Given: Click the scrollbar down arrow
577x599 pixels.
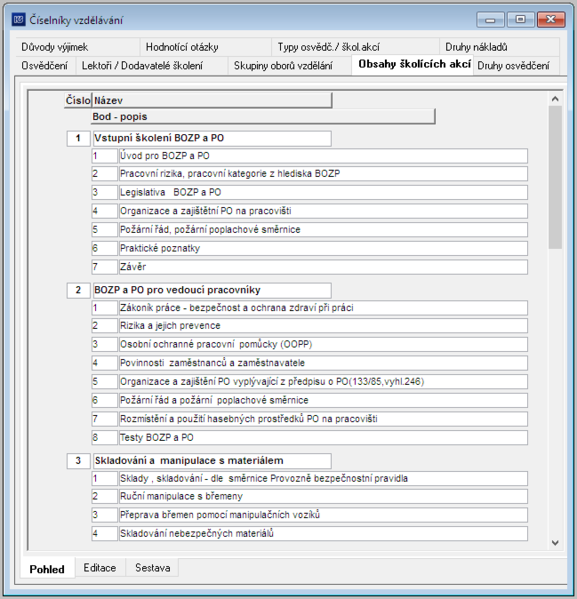Looking at the screenshot, I should (x=555, y=542).
